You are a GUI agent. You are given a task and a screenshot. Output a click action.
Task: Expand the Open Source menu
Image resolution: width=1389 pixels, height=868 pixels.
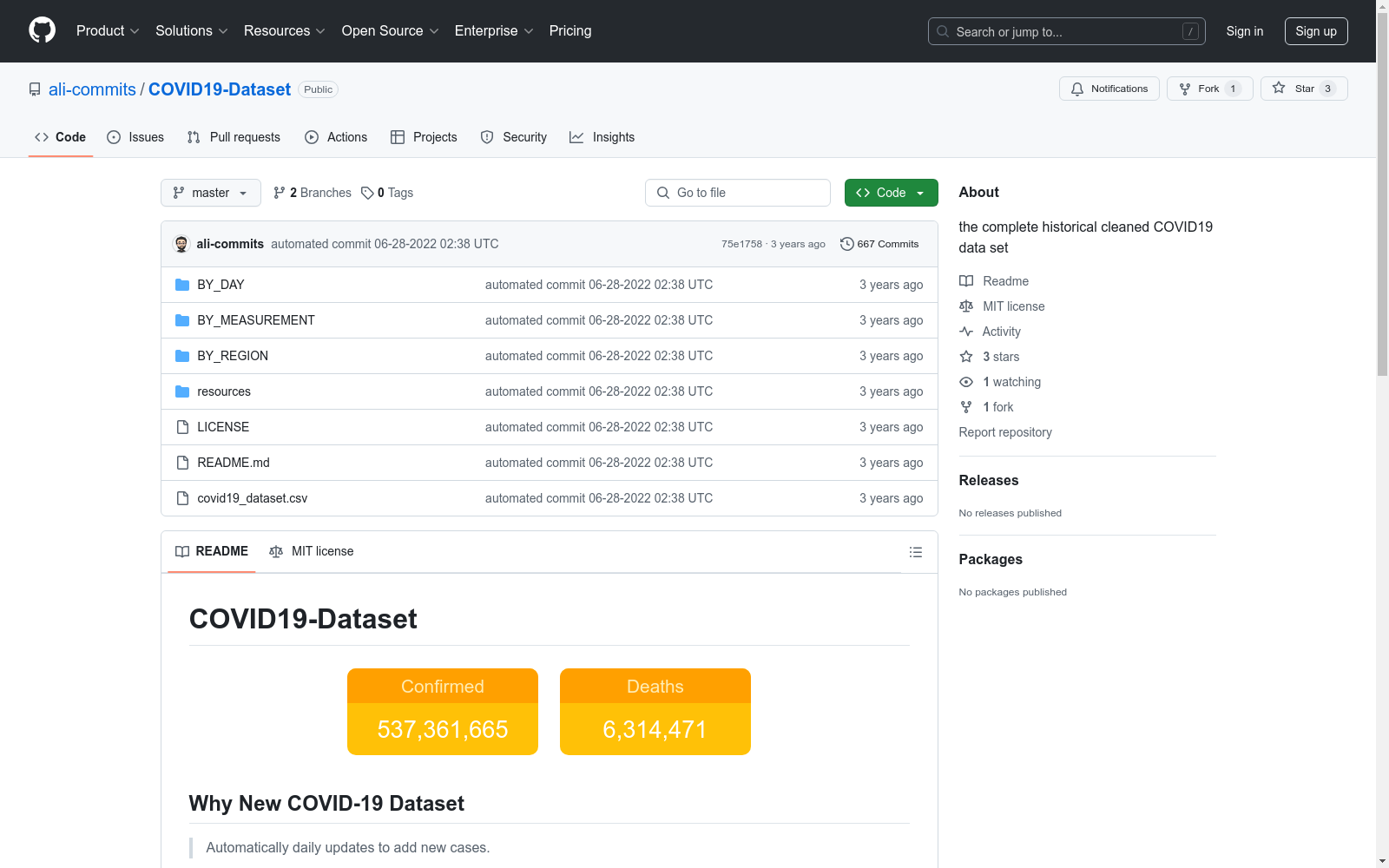tap(391, 31)
